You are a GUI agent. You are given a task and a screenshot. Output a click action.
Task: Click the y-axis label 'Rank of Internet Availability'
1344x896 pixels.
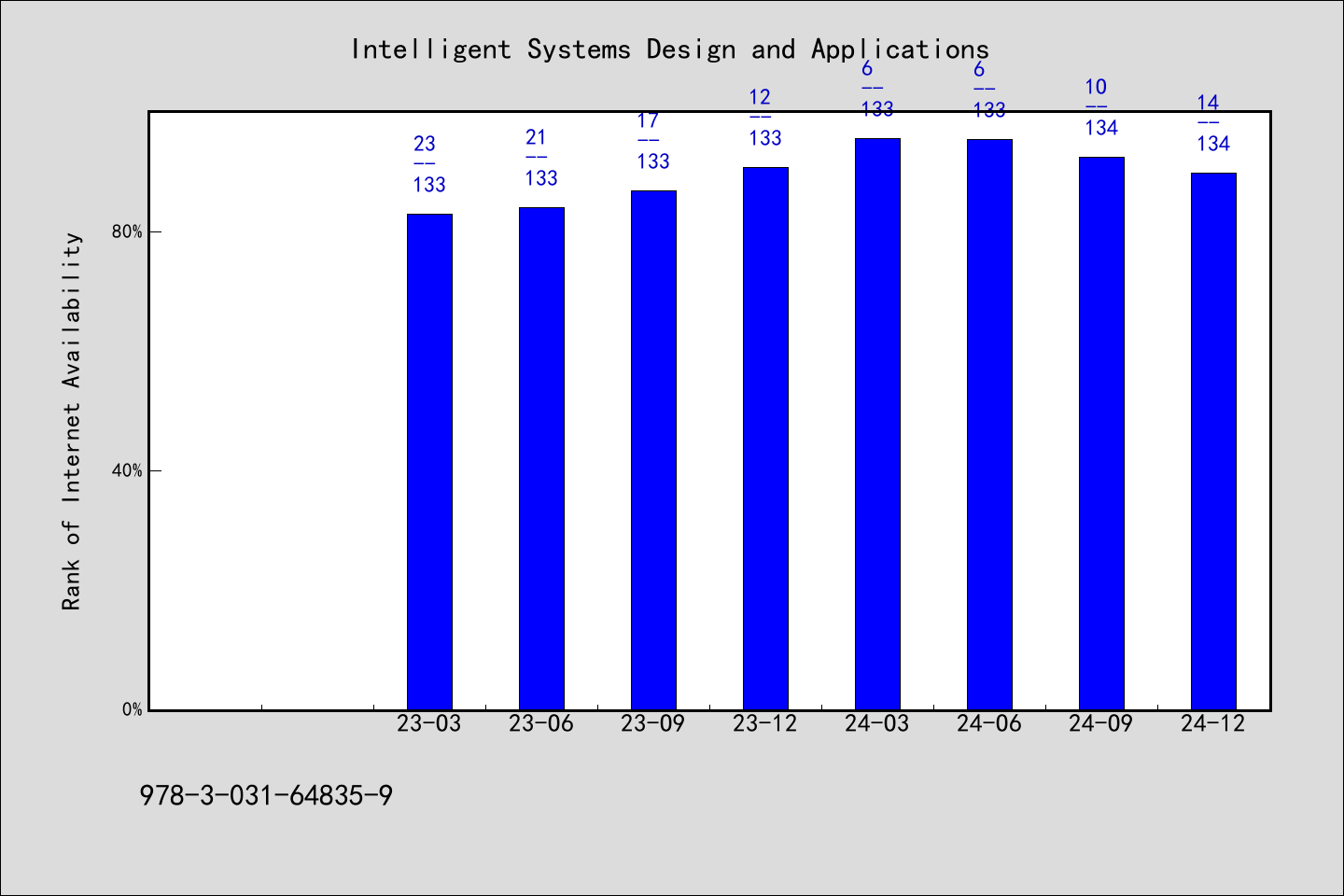click(72, 421)
